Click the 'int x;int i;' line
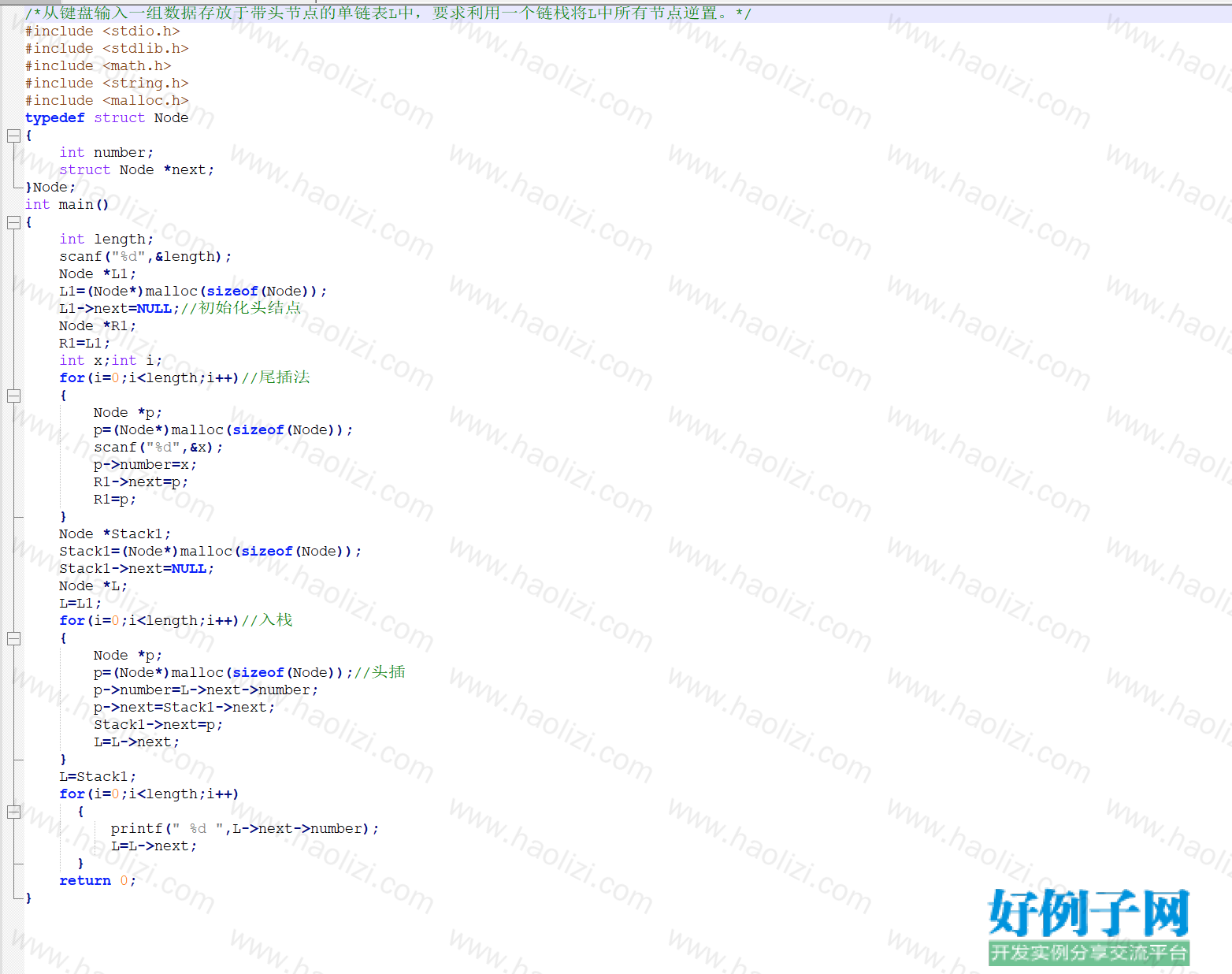The height and width of the screenshot is (974, 1232). (110, 361)
